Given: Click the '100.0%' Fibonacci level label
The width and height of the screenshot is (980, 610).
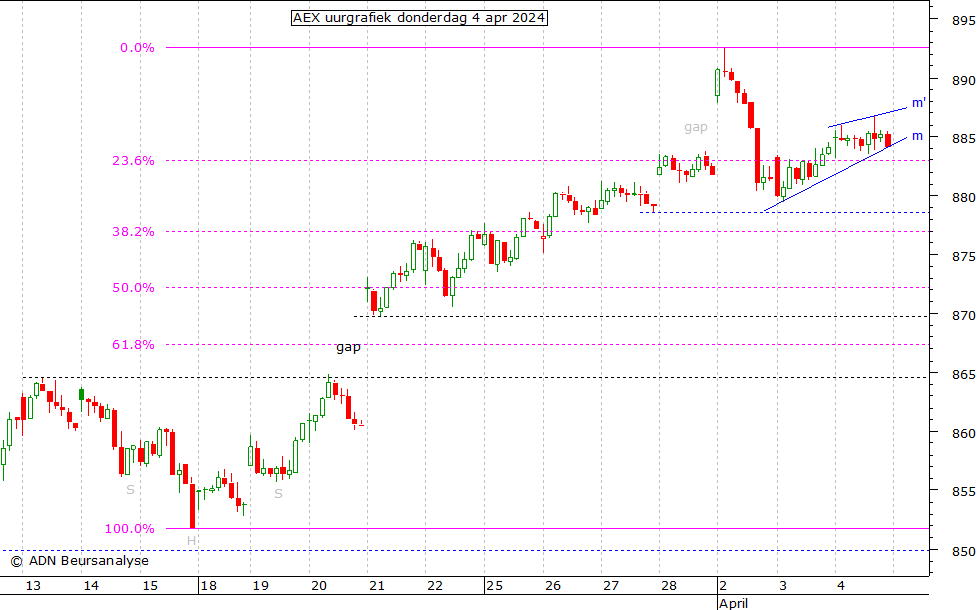Looking at the screenshot, I should pos(129,529).
